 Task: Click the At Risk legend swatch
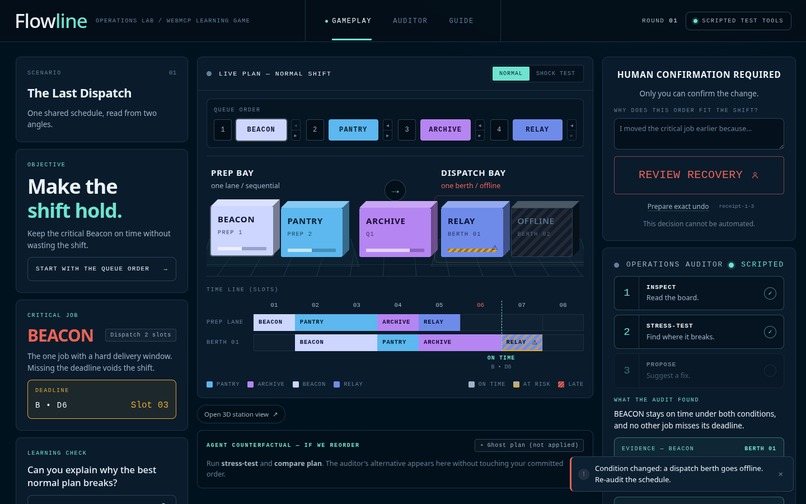pyautogui.click(x=516, y=384)
